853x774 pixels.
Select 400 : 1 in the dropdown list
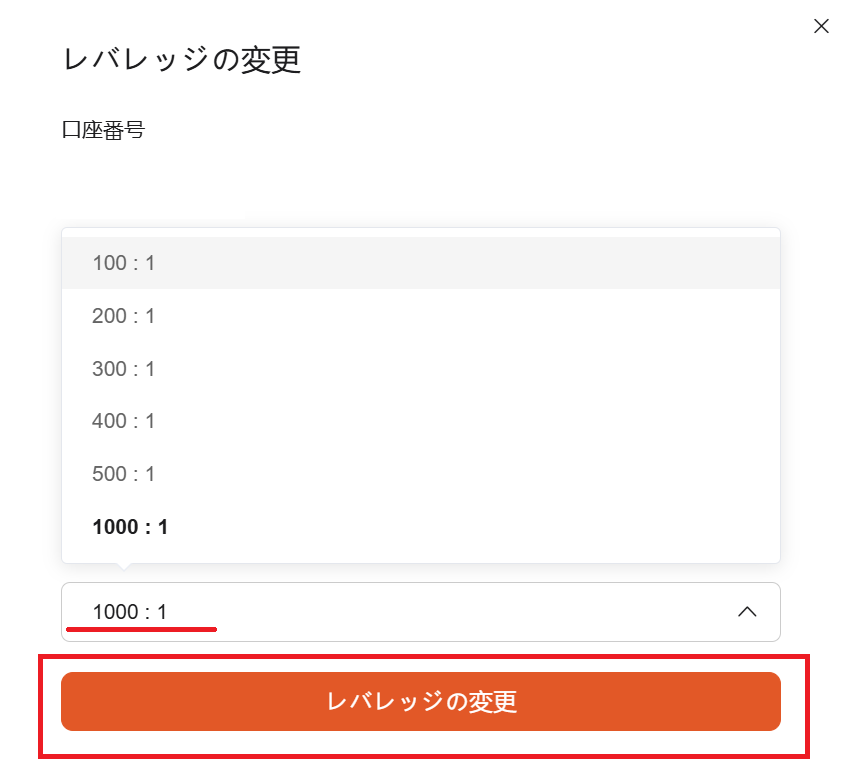coord(124,421)
